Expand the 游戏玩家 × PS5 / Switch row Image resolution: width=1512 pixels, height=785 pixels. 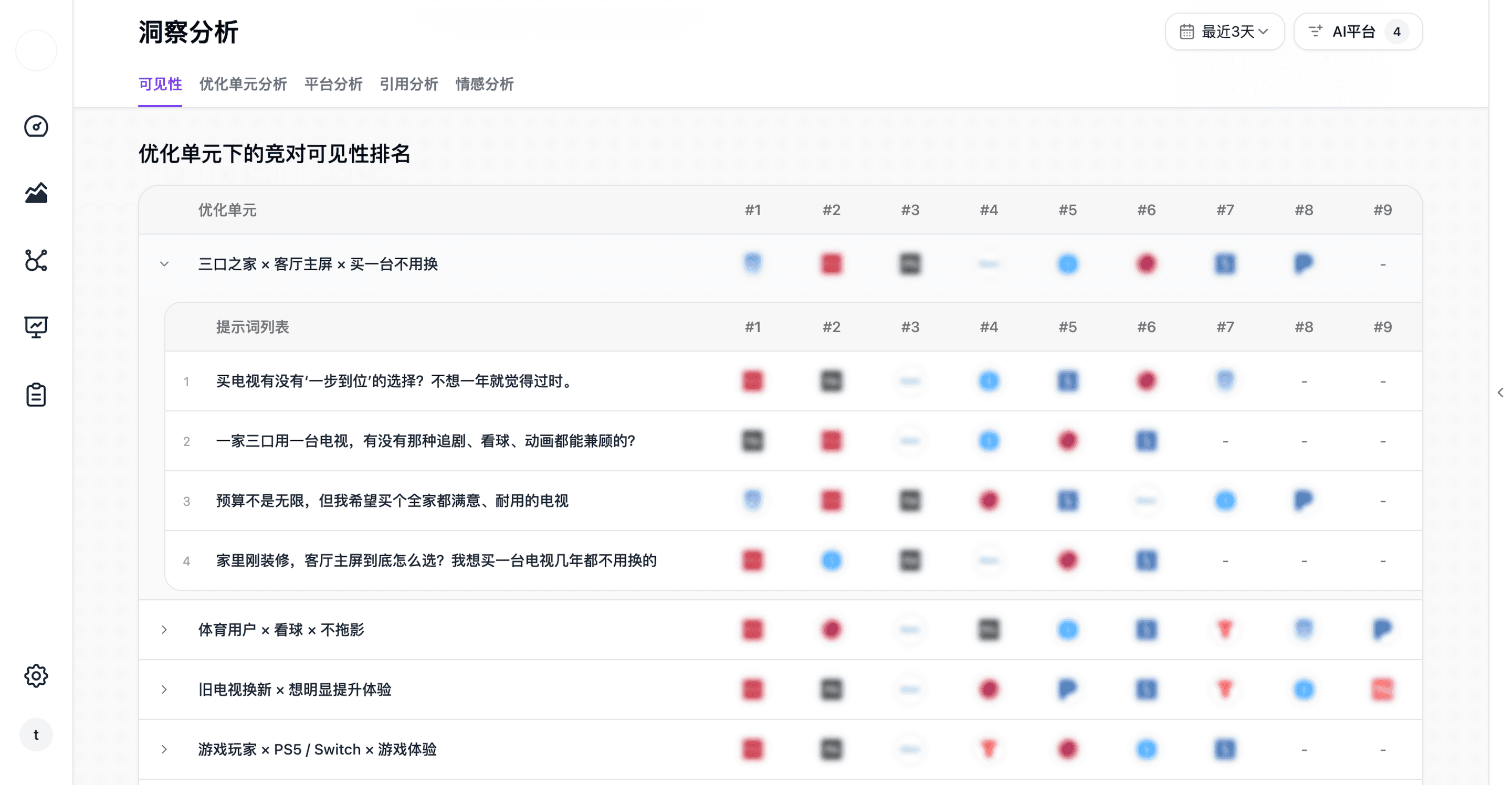click(x=164, y=749)
